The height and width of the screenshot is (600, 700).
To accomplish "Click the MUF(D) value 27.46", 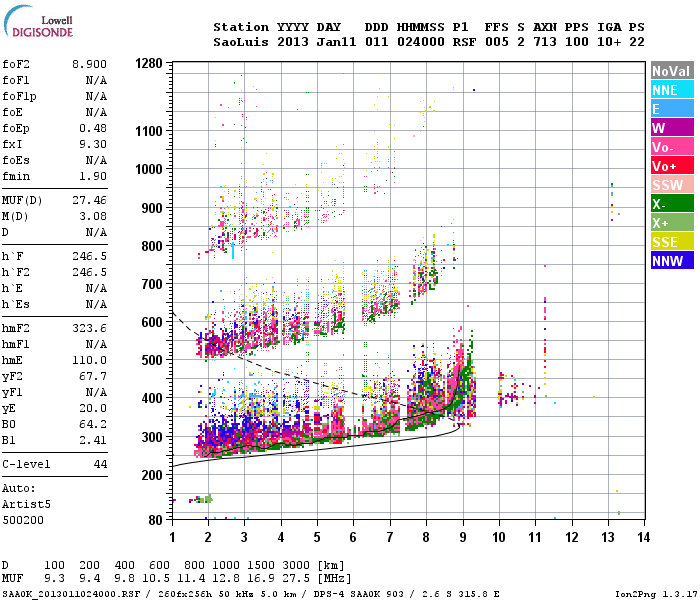I will click(x=89, y=200).
